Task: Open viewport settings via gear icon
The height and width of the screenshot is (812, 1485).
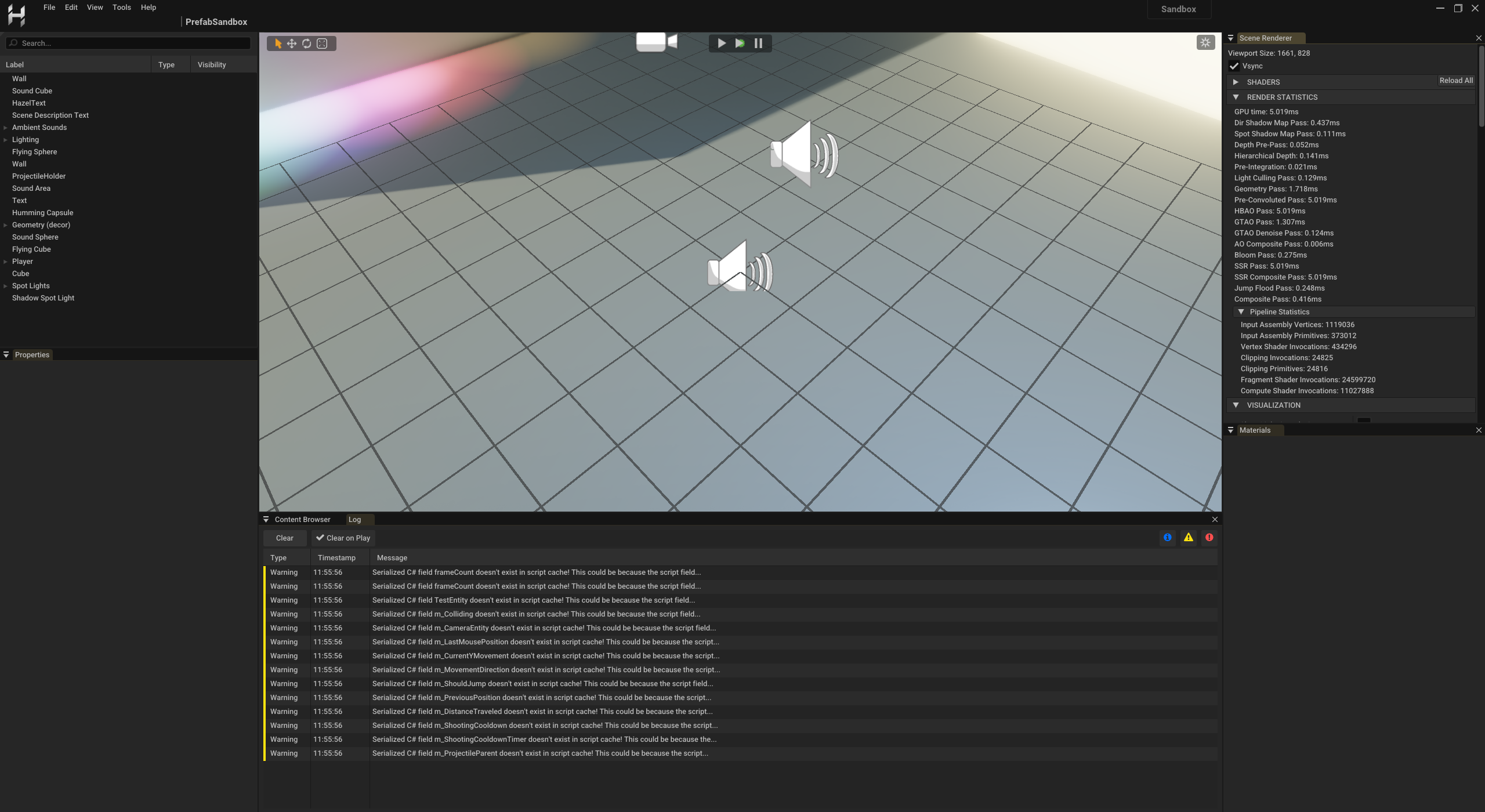Action: [x=1205, y=42]
